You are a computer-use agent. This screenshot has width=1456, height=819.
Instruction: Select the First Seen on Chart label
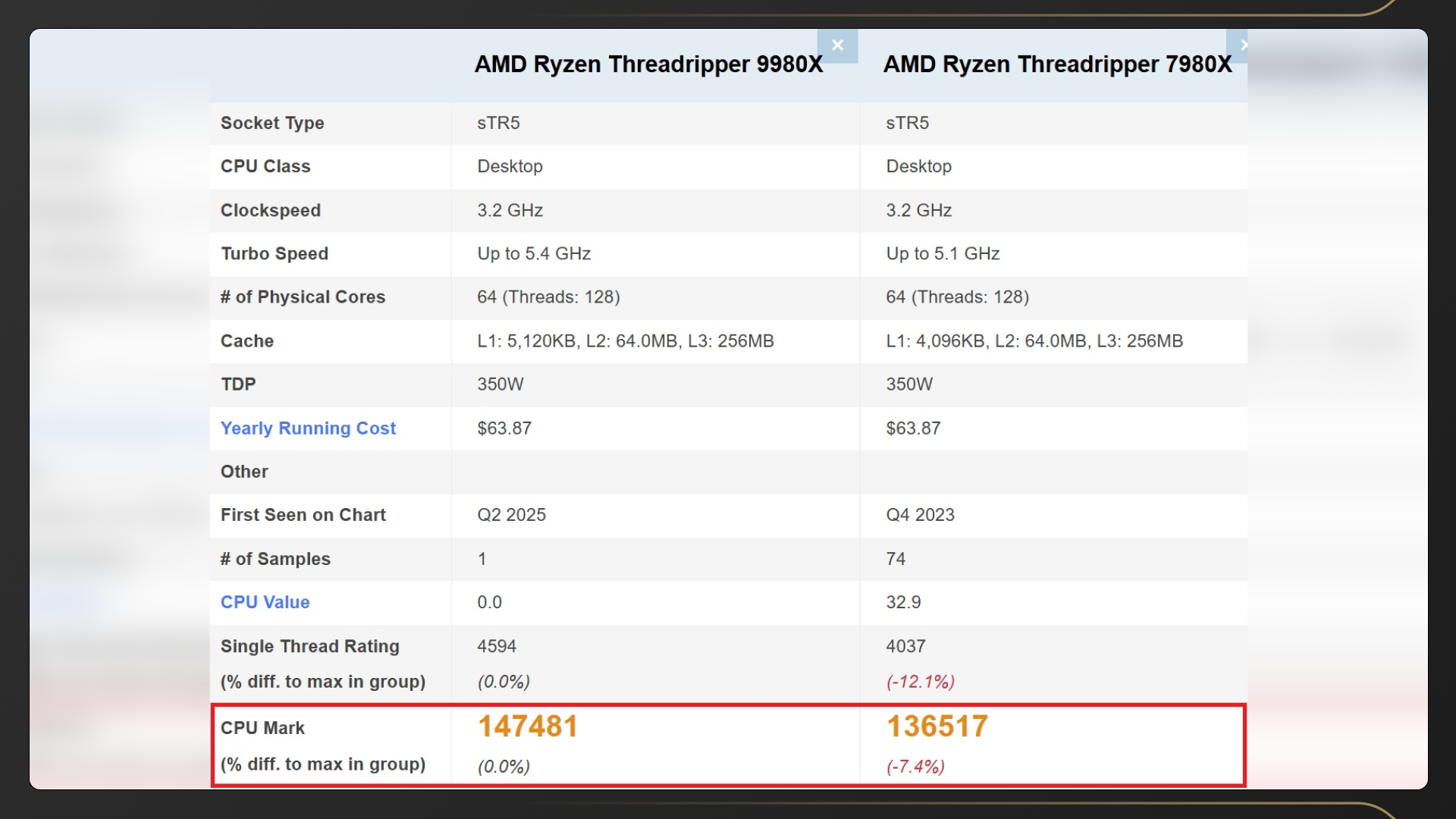303,515
